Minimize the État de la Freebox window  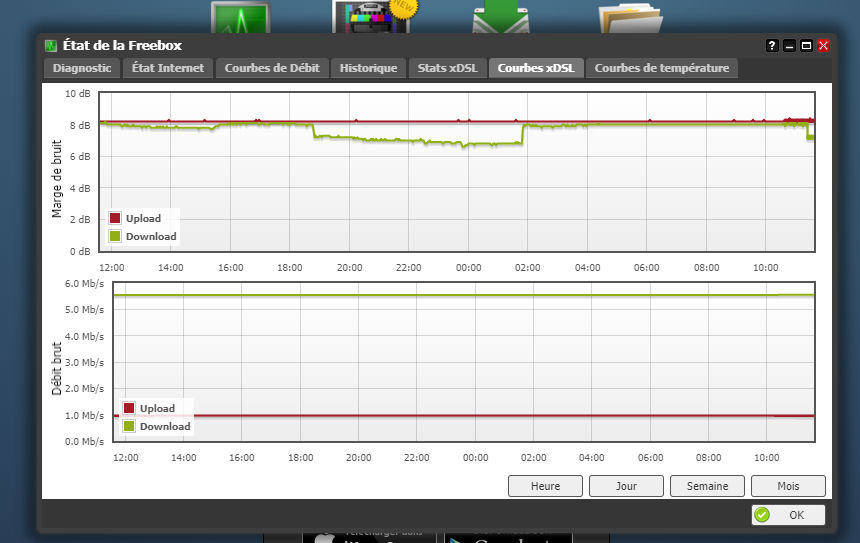click(x=789, y=46)
